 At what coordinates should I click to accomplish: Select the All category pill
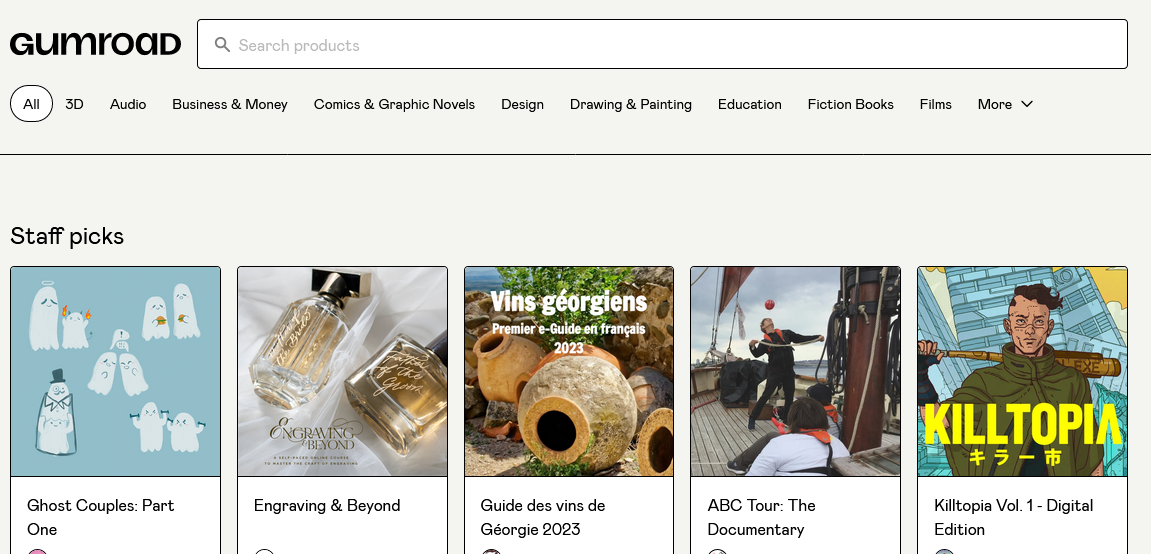(32, 103)
